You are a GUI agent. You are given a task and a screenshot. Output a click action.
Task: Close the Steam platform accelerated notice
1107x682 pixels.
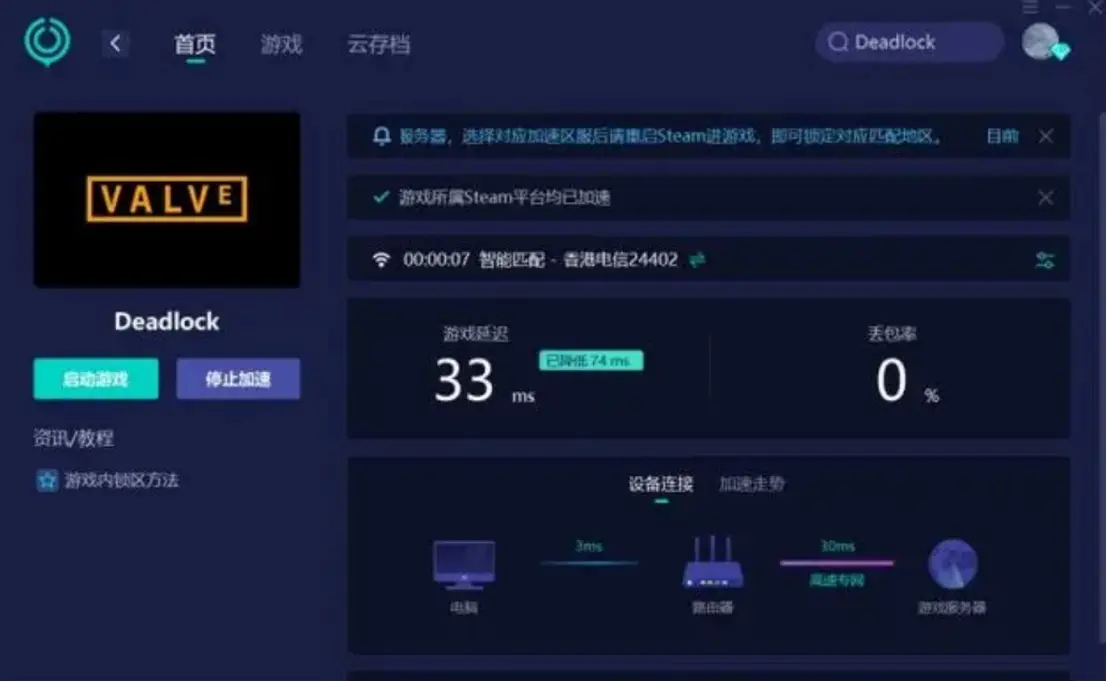[x=1045, y=198]
